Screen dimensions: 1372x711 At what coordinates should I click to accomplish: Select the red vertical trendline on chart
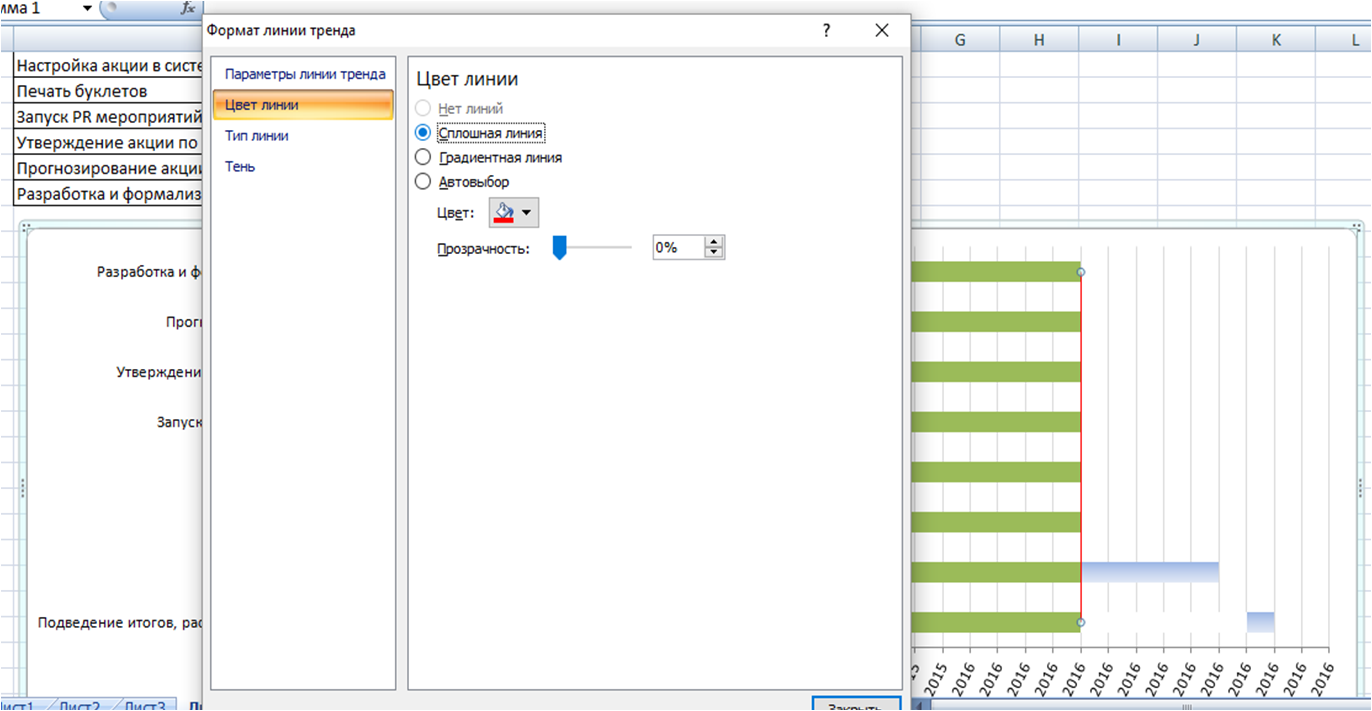click(1081, 450)
